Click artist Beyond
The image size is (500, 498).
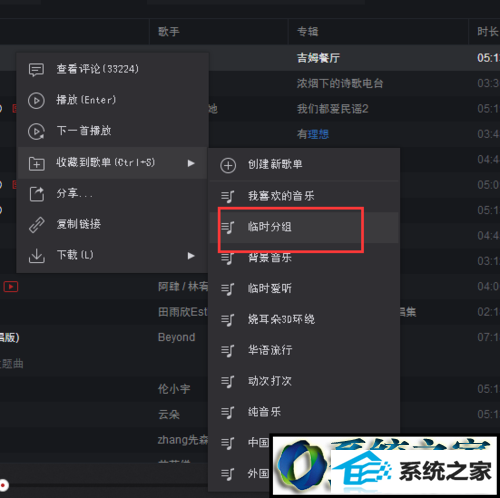pos(177,337)
